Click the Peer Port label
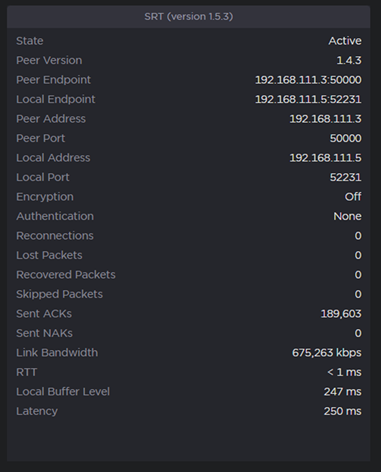381x472 pixels. tap(40, 138)
